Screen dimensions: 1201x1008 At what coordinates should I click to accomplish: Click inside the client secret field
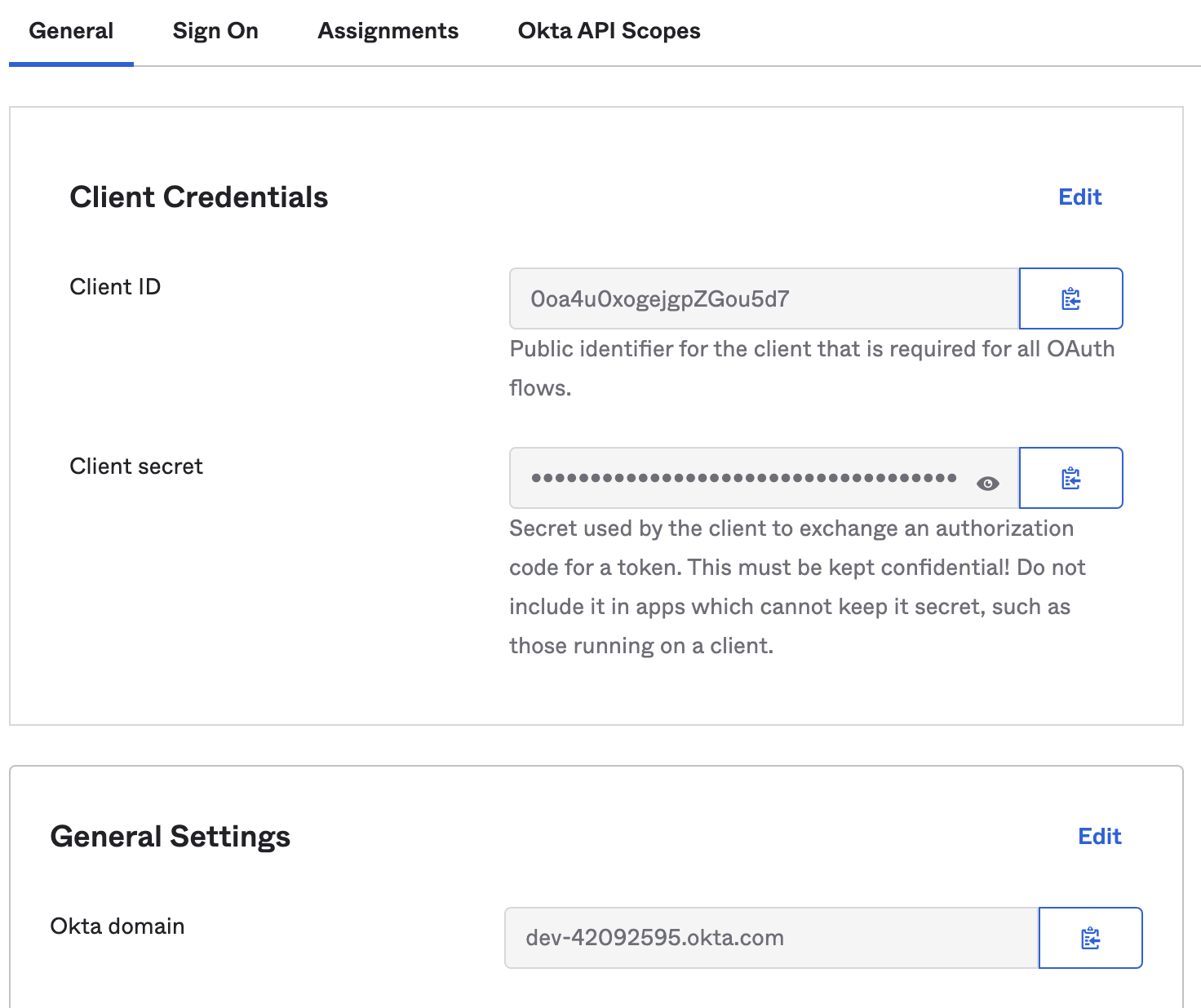tap(734, 478)
